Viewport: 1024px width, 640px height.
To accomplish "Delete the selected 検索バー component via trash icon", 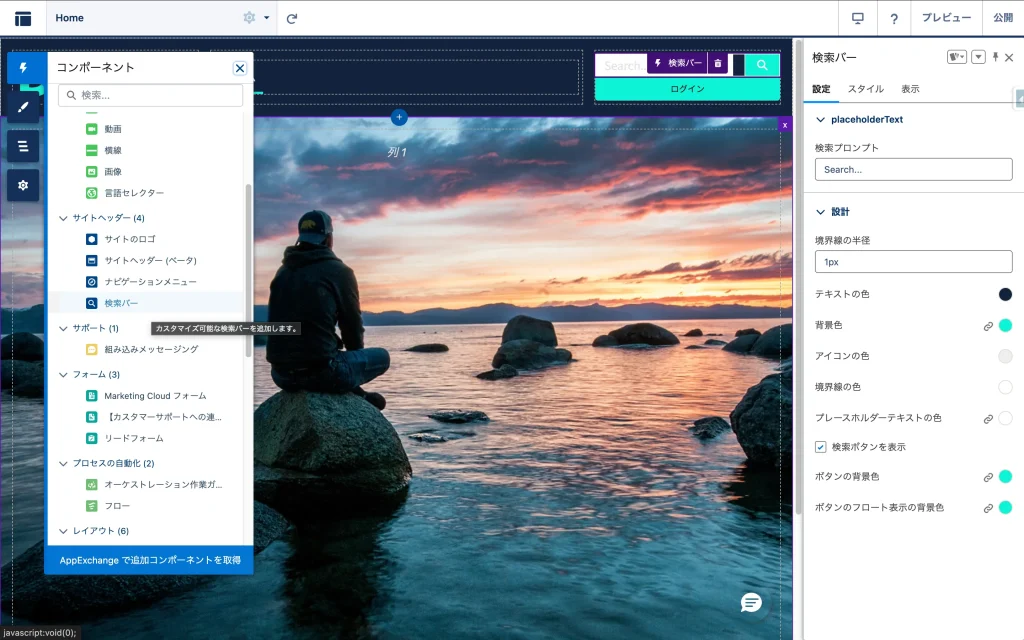I will tap(717, 63).
